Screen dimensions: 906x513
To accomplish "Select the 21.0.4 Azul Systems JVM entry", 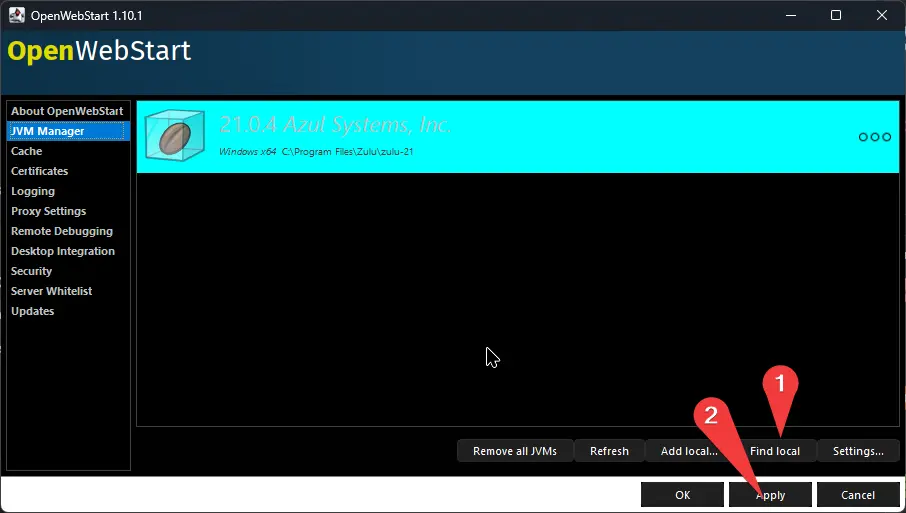I will pos(518,137).
